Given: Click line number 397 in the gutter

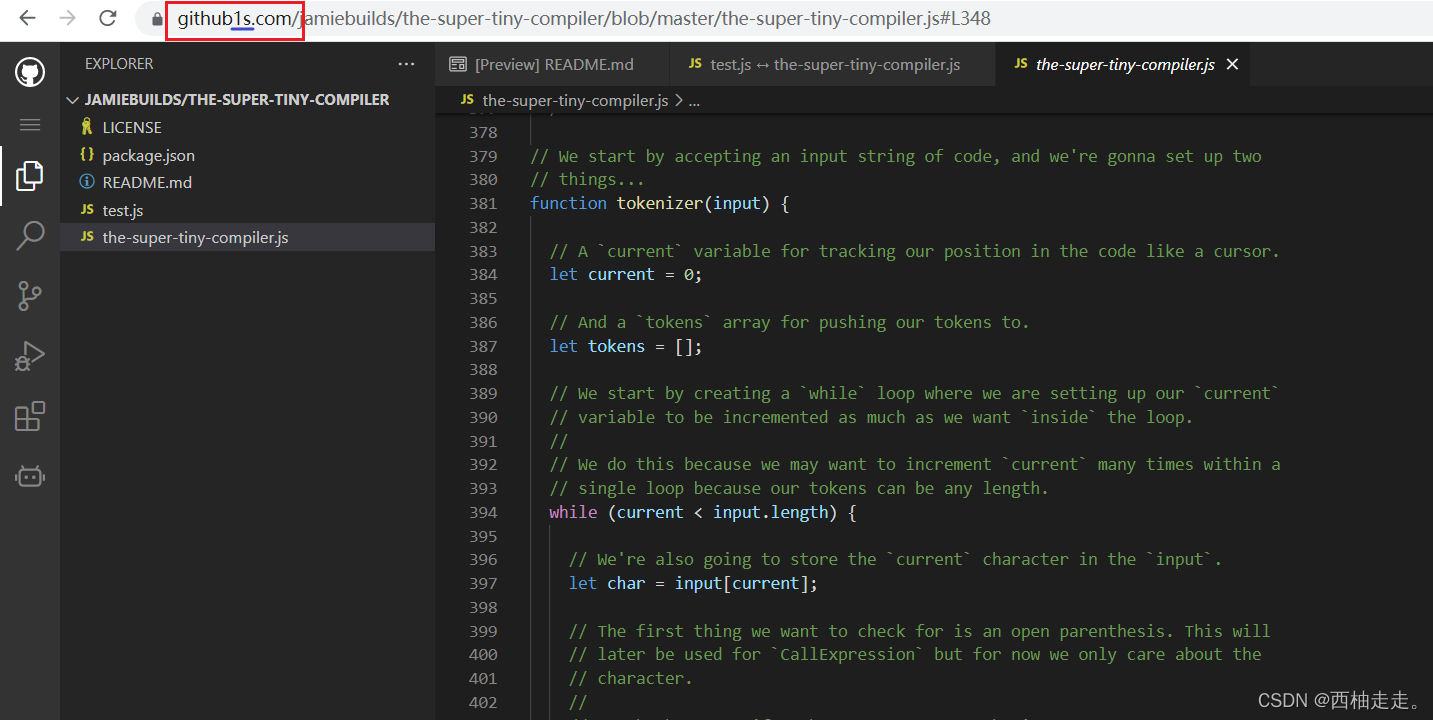Looking at the screenshot, I should tap(483, 583).
